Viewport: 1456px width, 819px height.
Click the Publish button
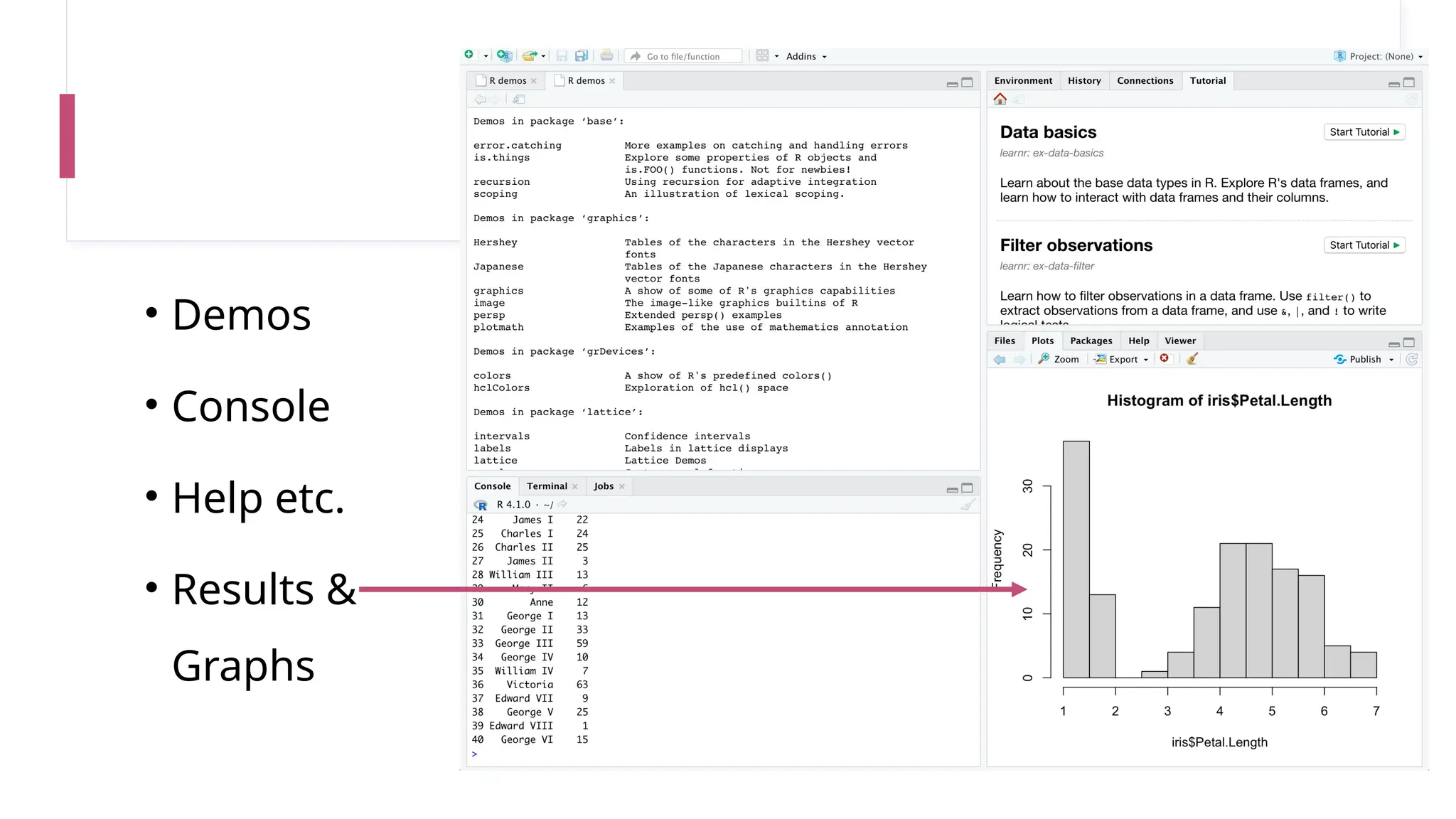[x=1357, y=360]
